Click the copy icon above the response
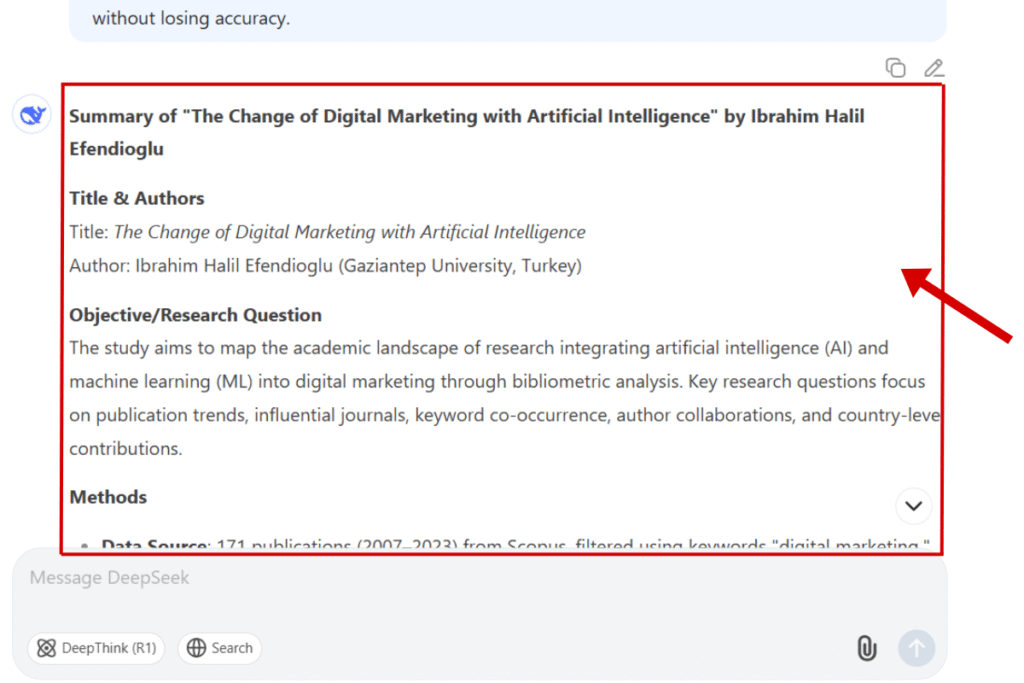This screenshot has height=683, width=1024. [x=895, y=68]
